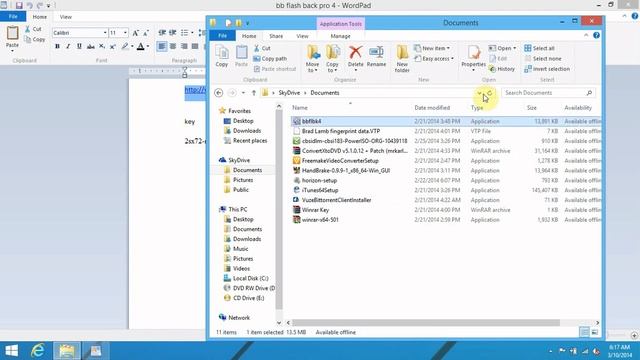Open the WordPad File menu
This screenshot has height=360, width=640.
coord(13,17)
